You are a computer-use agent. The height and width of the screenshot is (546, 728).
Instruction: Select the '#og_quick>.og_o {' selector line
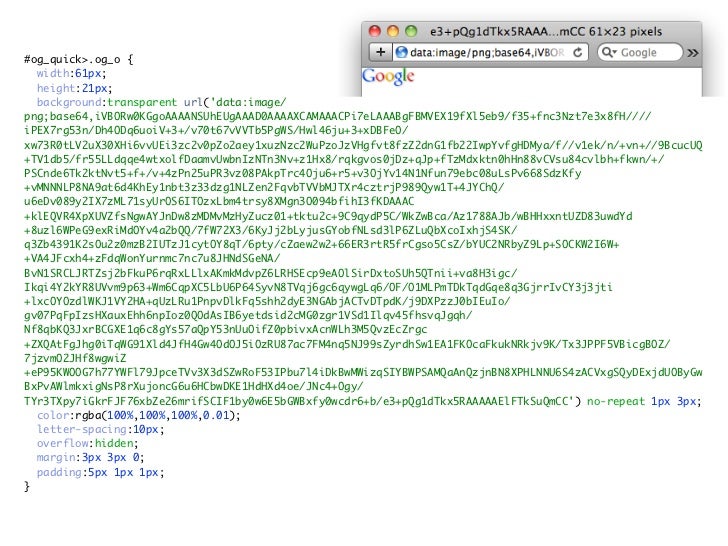[x=78, y=59]
